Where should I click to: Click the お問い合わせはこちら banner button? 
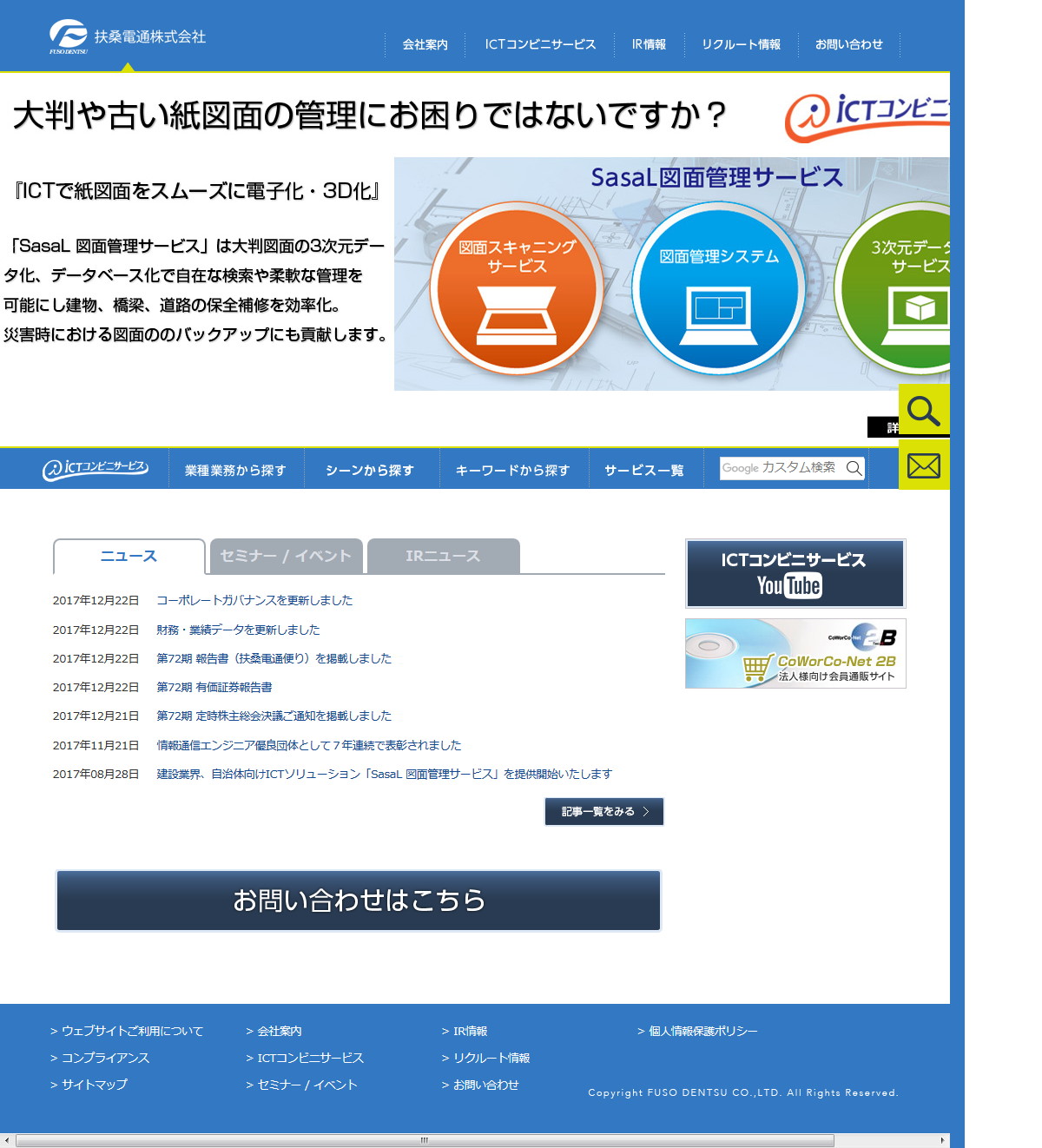359,901
